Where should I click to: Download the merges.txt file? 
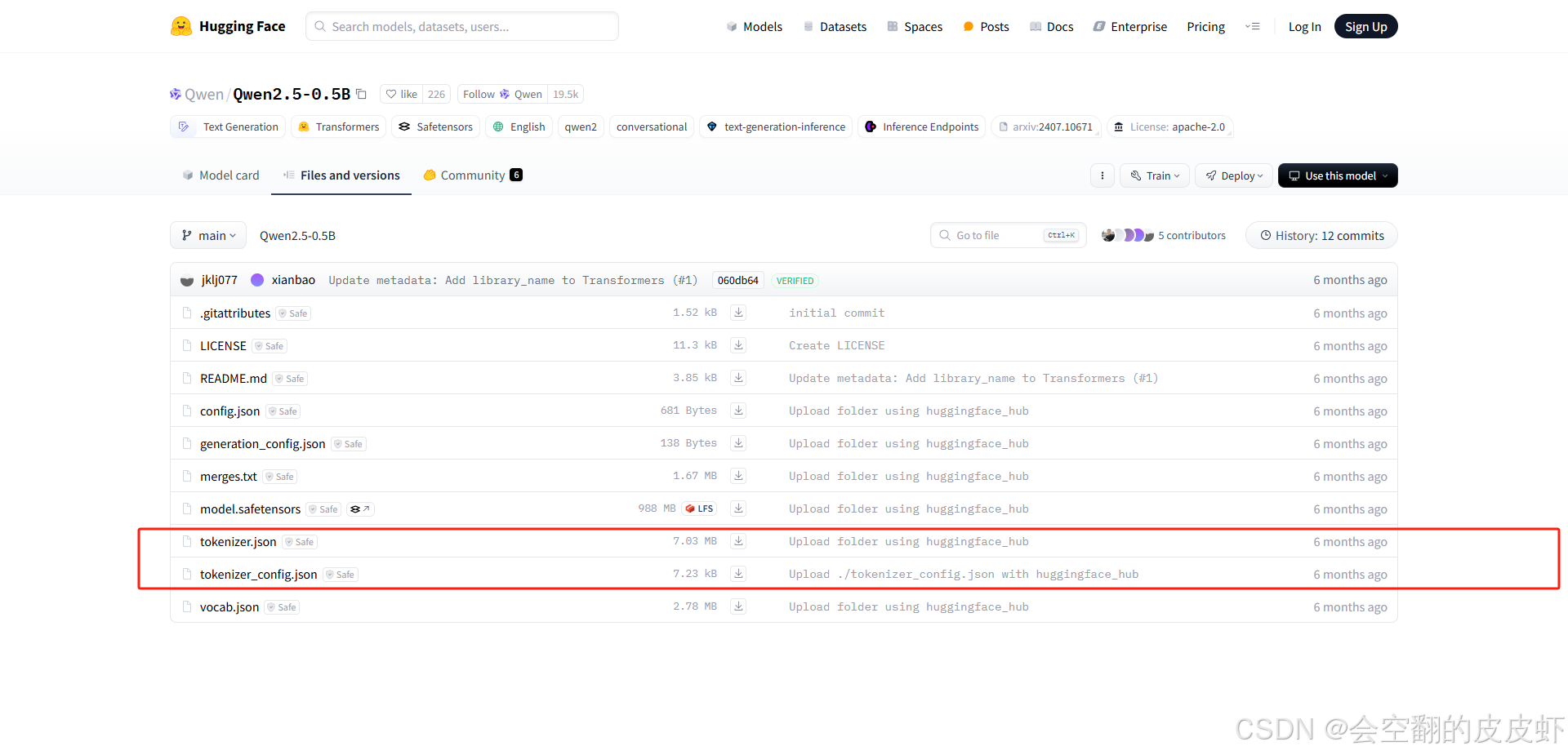click(x=738, y=476)
